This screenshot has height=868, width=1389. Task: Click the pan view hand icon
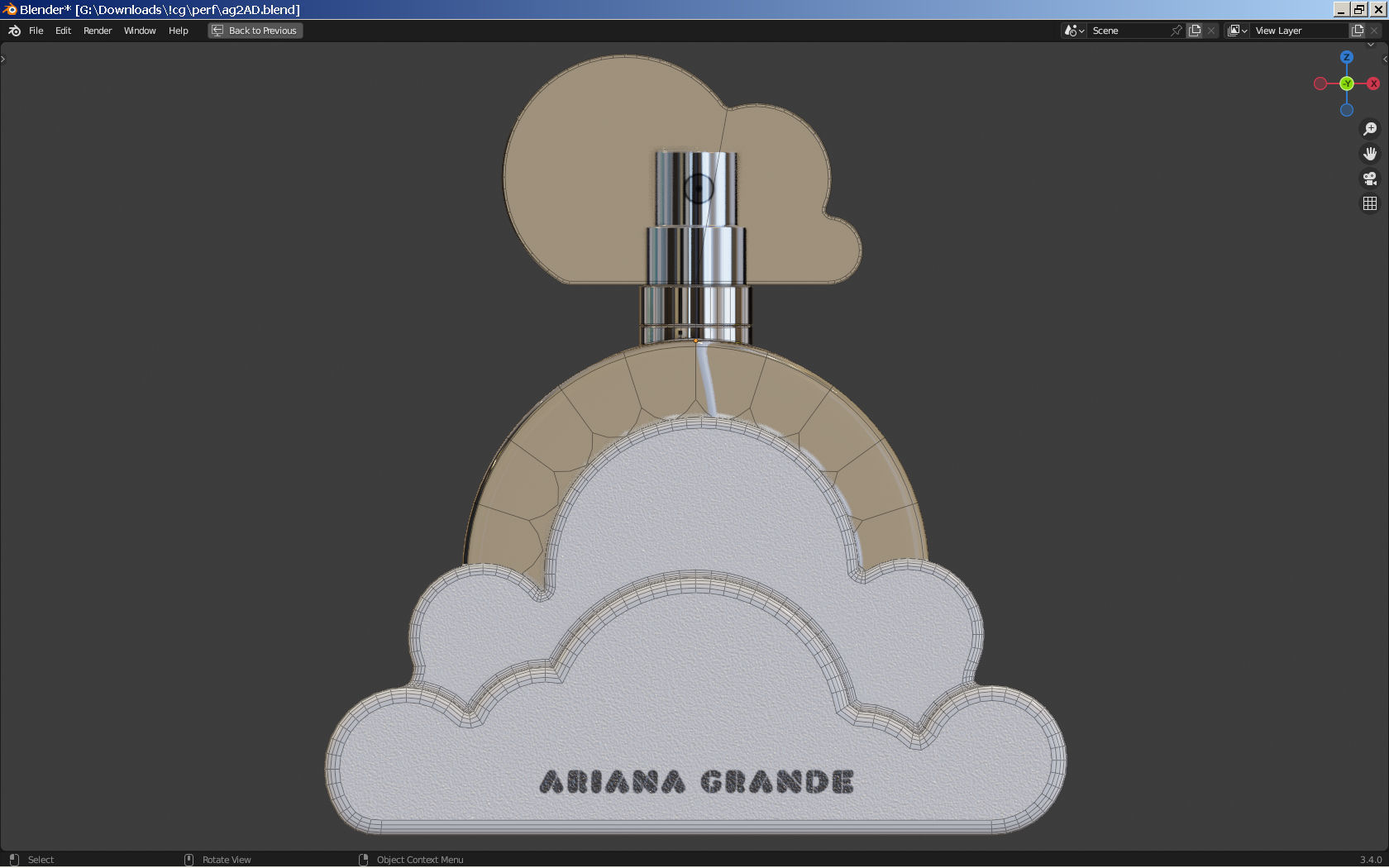1370,154
